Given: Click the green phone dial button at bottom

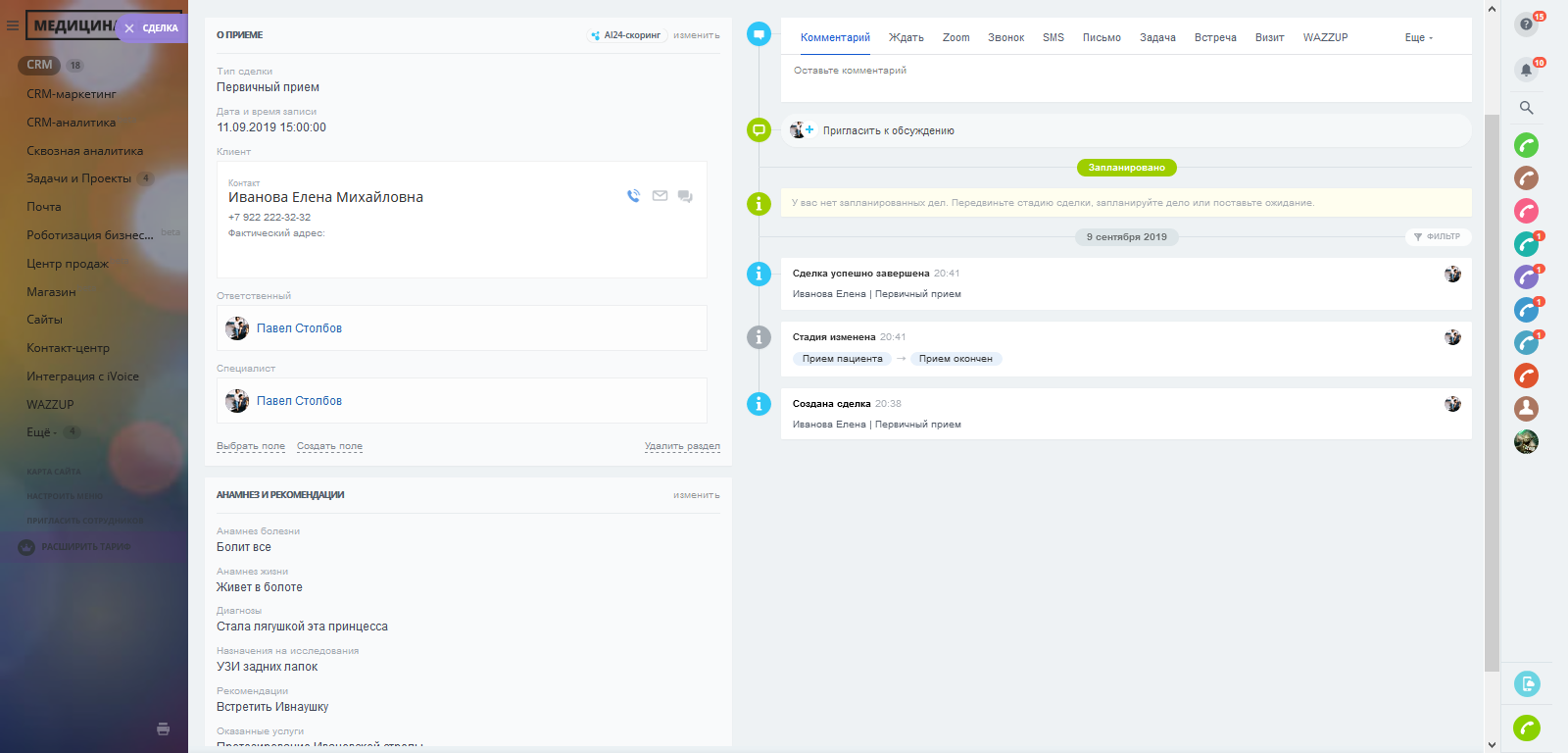Looking at the screenshot, I should [1526, 728].
